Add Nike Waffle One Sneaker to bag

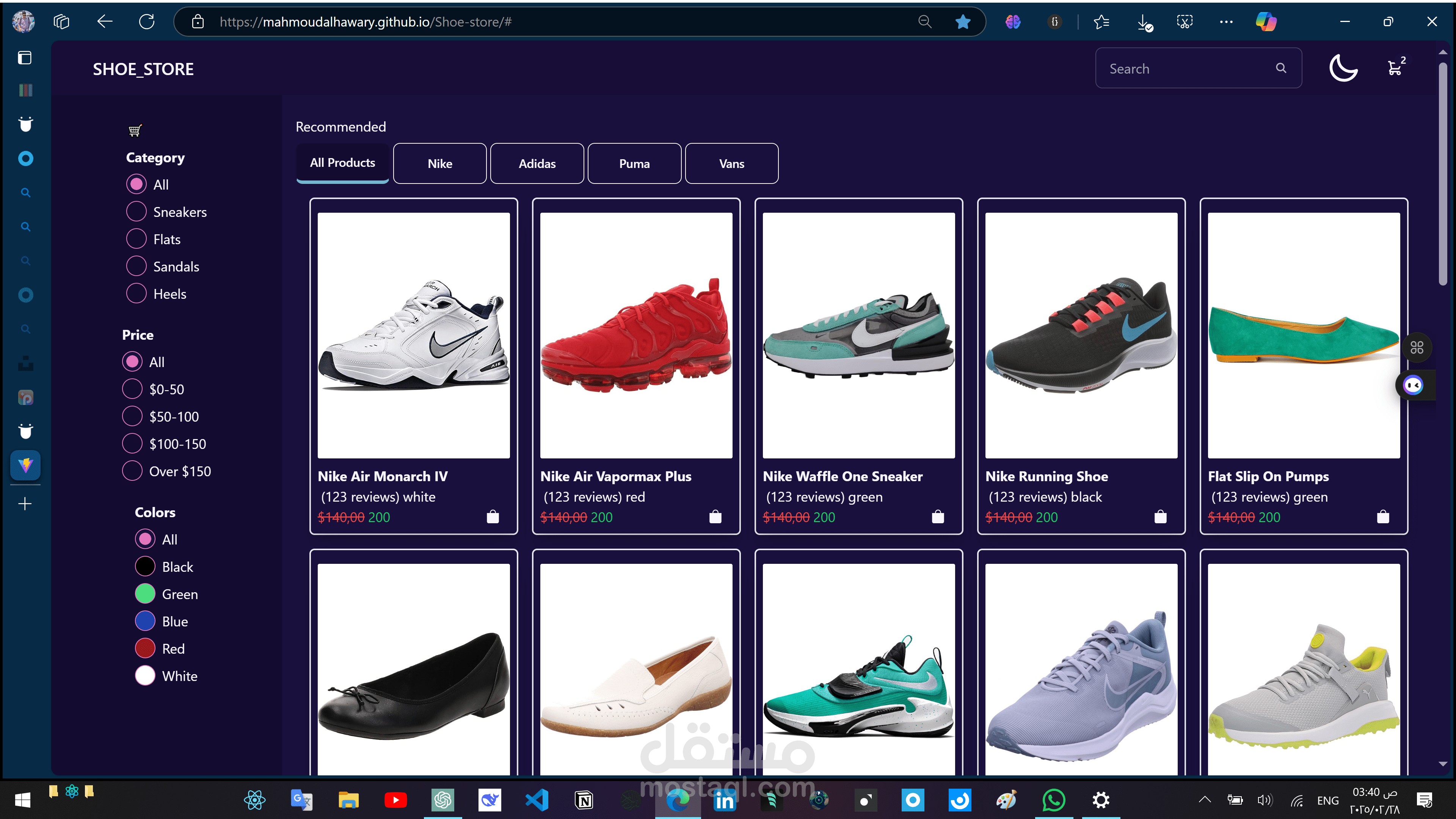[x=938, y=516]
